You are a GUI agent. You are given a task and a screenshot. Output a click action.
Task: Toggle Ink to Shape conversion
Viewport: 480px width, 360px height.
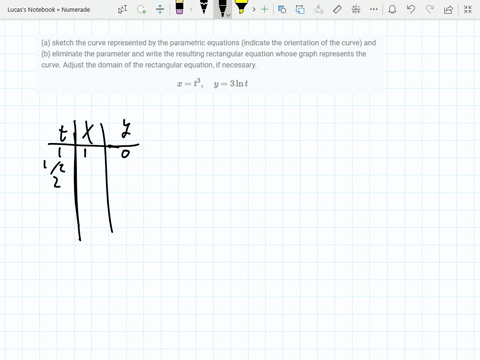tap(300, 9)
